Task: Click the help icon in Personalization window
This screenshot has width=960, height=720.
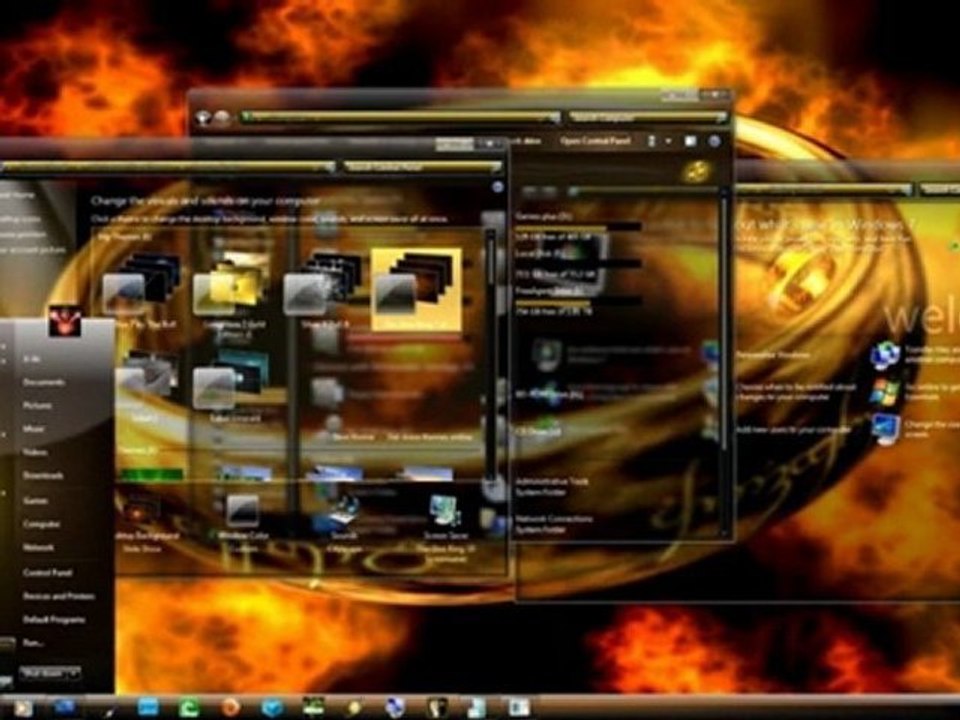Action: coord(498,187)
